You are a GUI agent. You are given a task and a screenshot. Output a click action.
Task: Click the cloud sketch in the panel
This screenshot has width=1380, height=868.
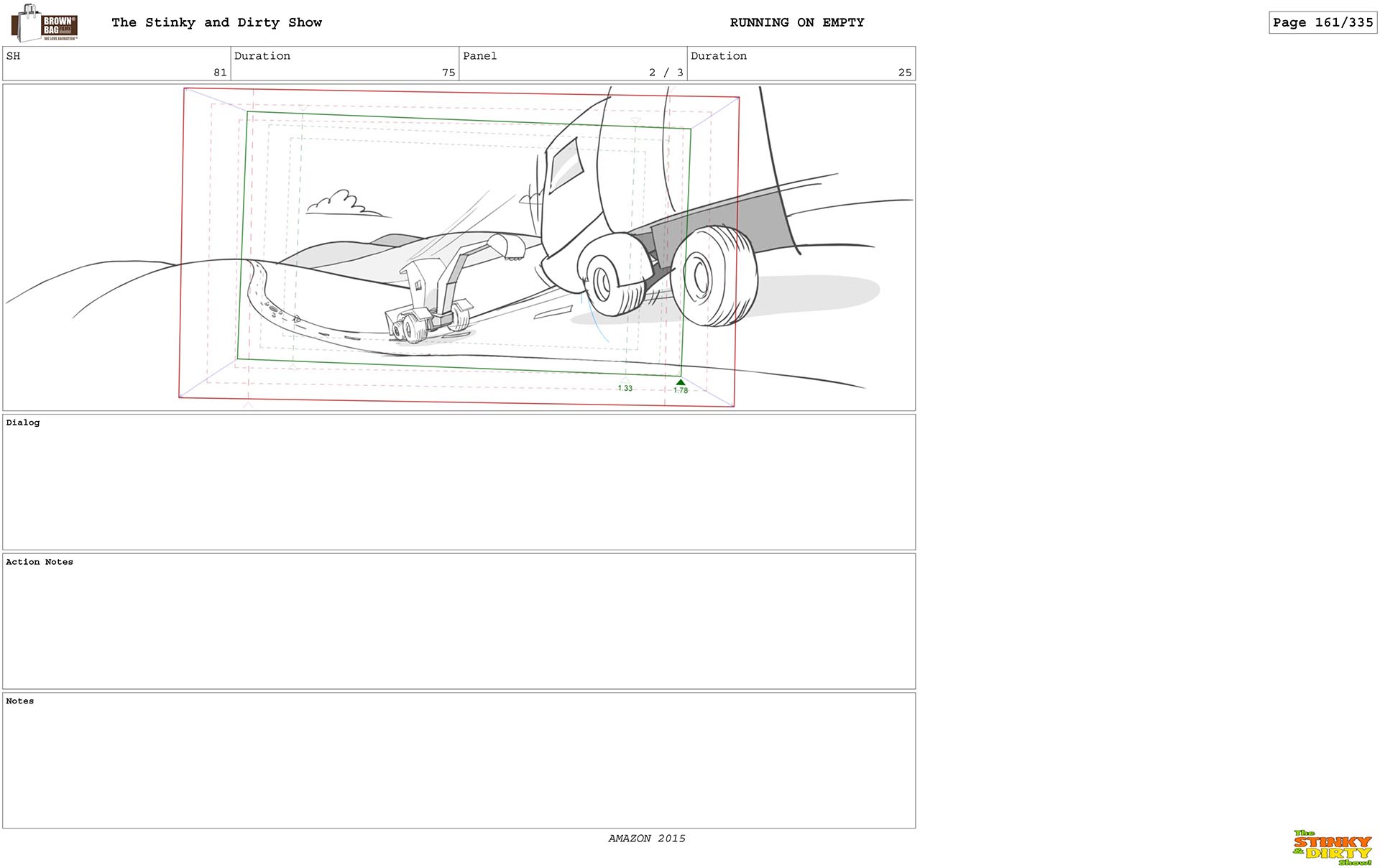[x=348, y=203]
